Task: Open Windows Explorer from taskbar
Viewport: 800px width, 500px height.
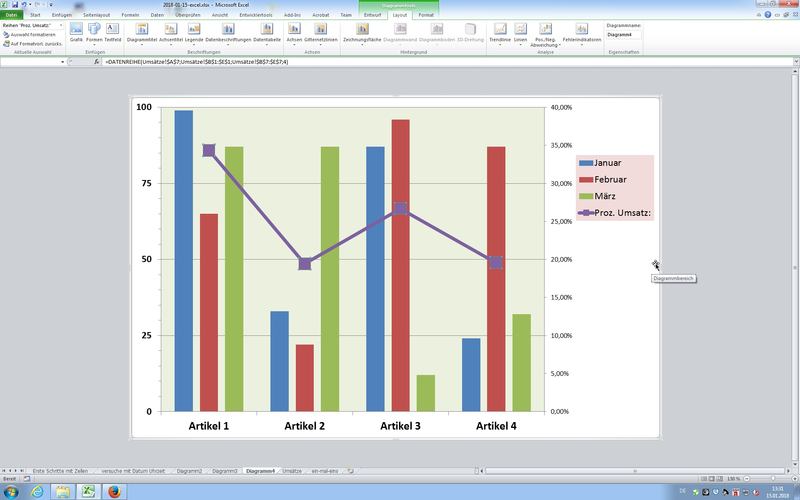Action: (x=63, y=492)
